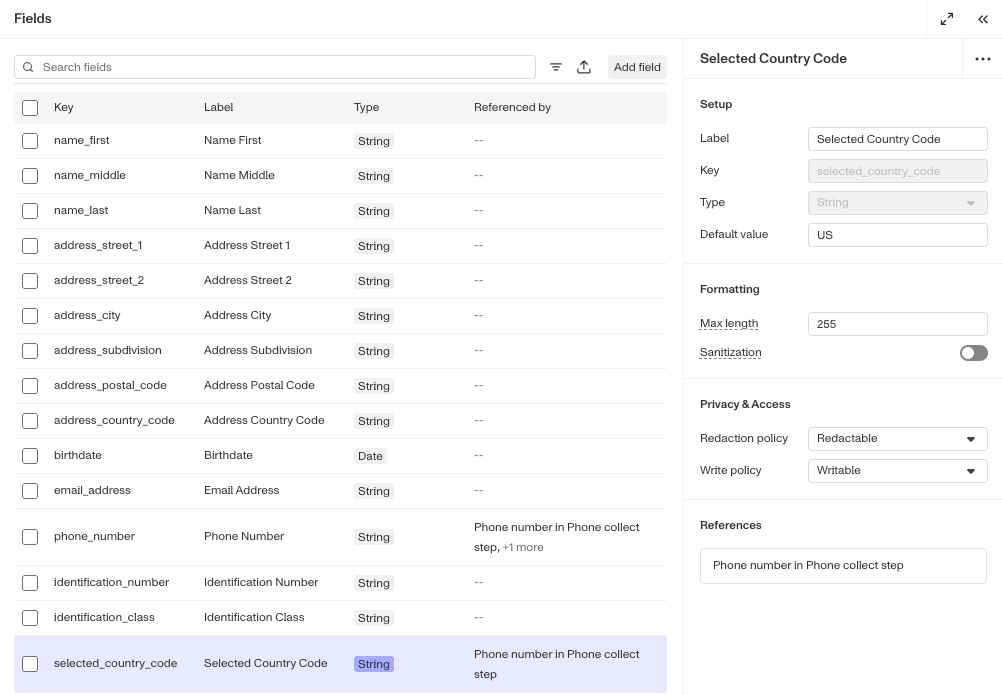Click the Address Postal Code label cell
The image size is (1002, 695).
click(x=259, y=385)
